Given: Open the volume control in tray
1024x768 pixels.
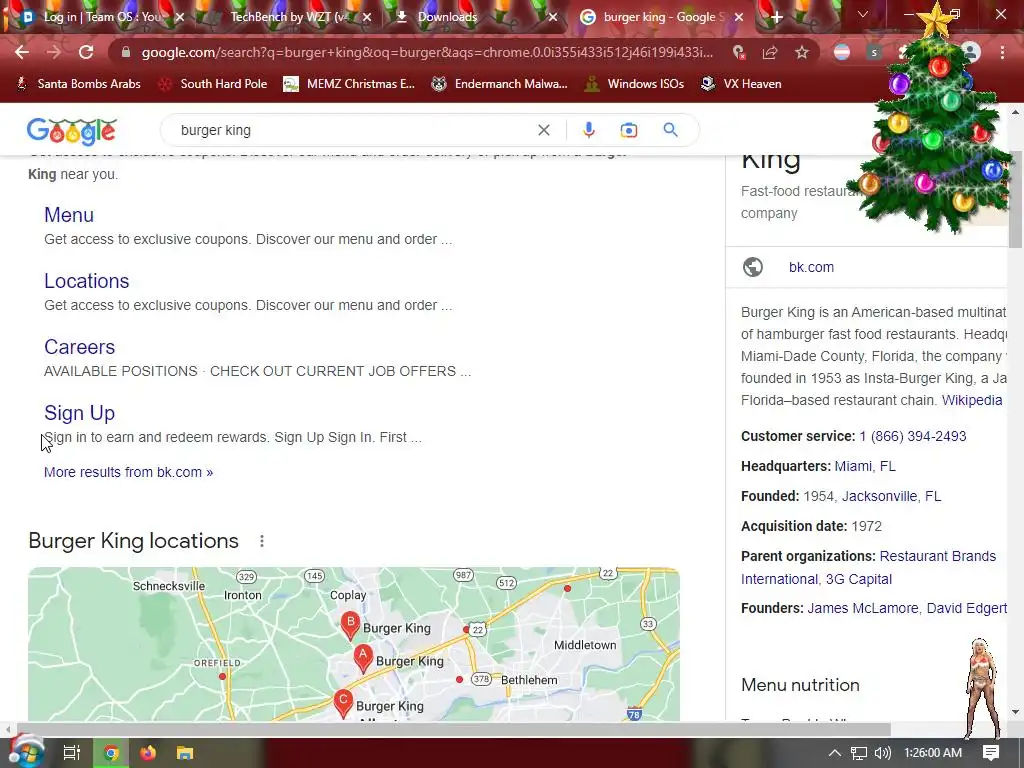Looking at the screenshot, I should (882, 753).
